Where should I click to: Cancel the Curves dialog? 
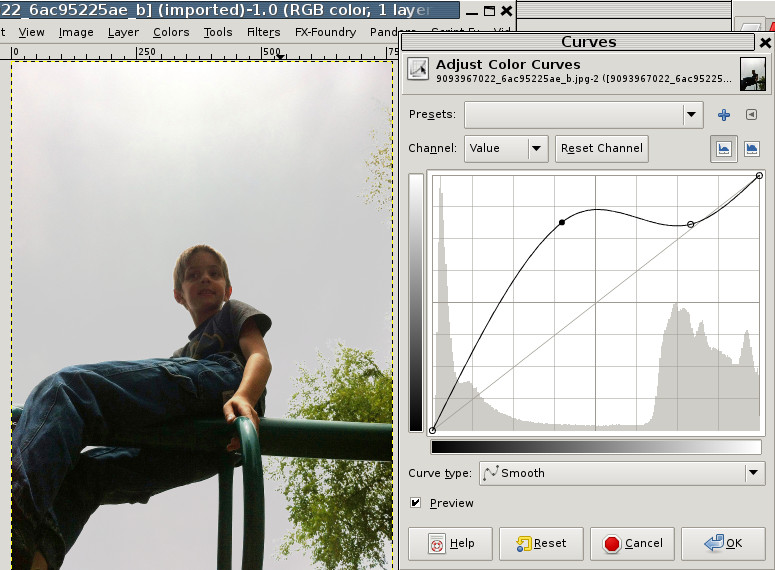coord(632,544)
